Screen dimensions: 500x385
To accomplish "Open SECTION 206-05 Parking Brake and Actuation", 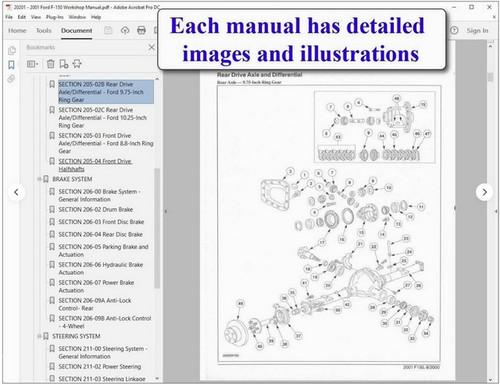I will pos(103,251).
